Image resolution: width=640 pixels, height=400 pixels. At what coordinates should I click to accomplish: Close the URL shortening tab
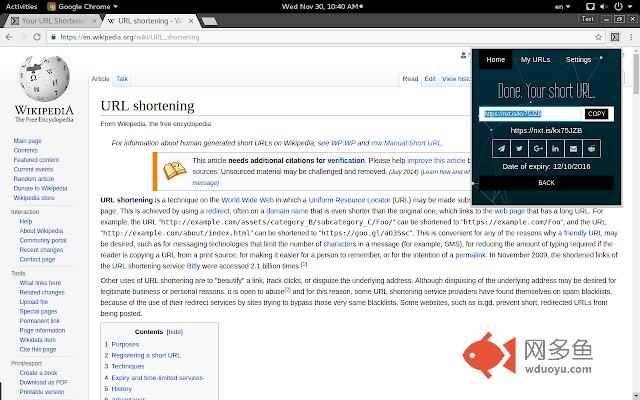[191, 21]
